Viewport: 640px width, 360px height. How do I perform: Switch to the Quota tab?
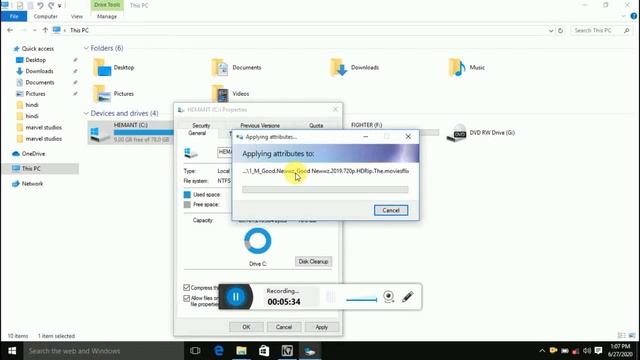(316, 126)
